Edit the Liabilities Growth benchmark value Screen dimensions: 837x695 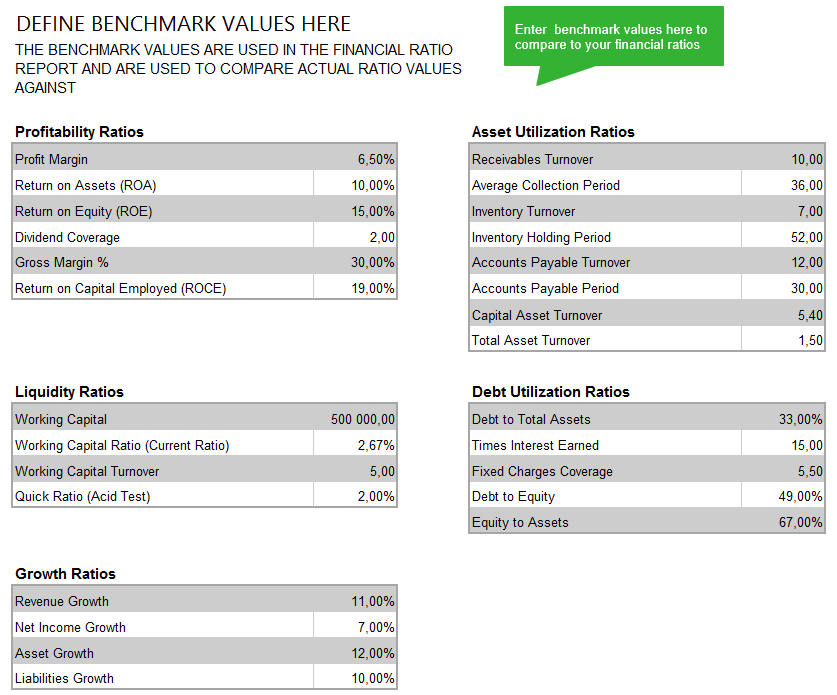click(x=356, y=678)
